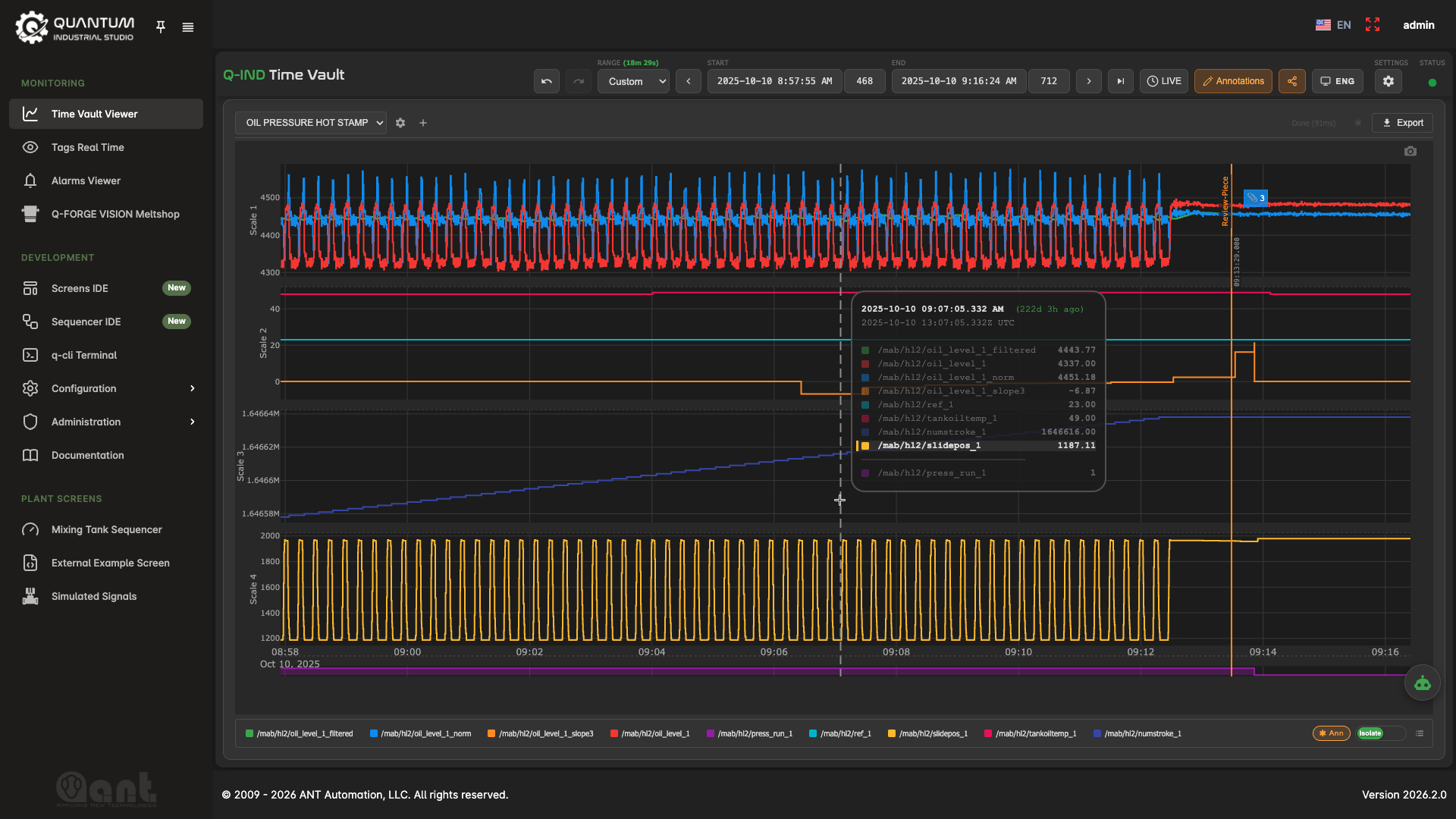Image resolution: width=1456 pixels, height=819 pixels.
Task: Click tooltip color swatch for slidepos_1
Action: (x=865, y=446)
